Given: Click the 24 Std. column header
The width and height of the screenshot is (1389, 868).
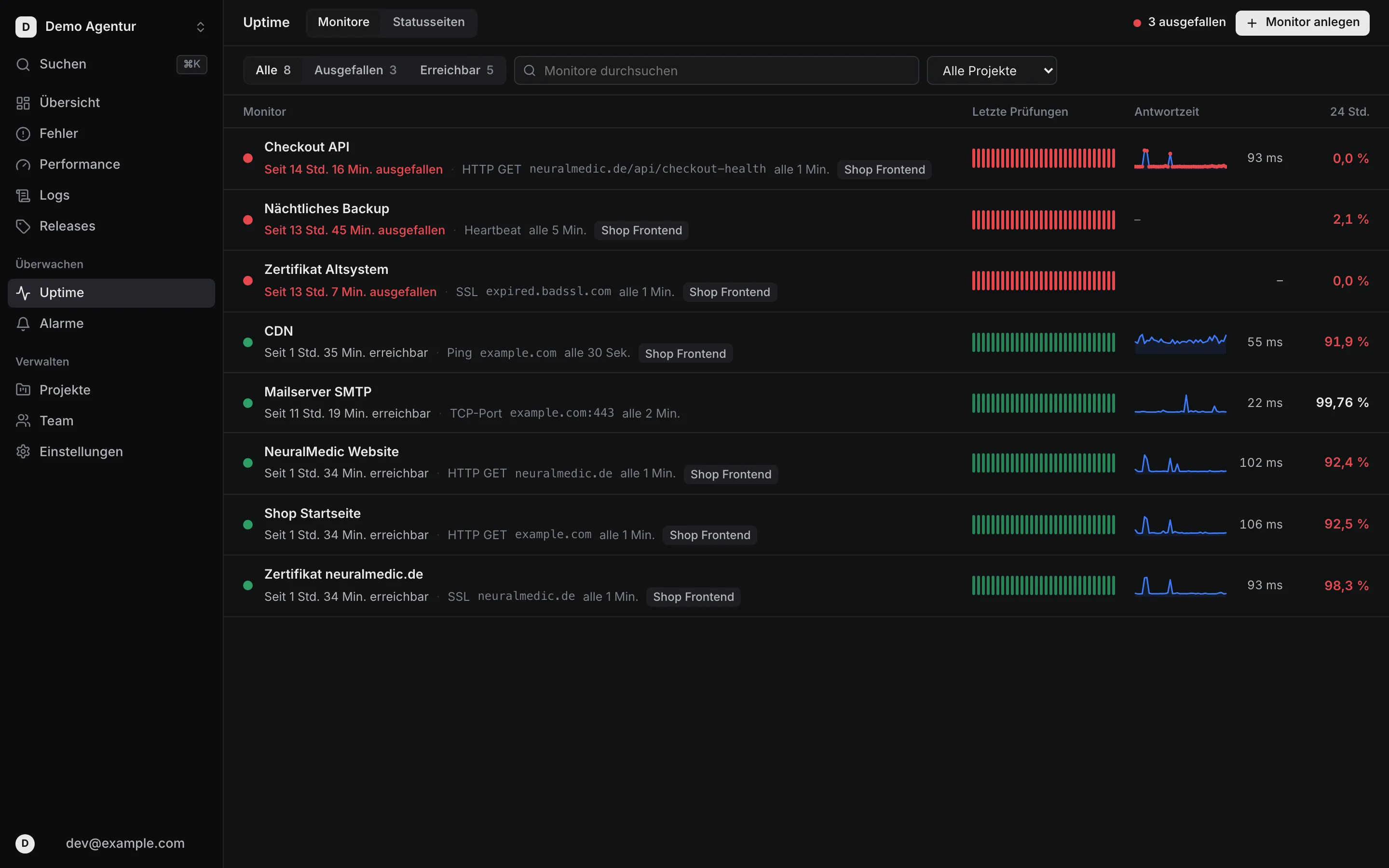Looking at the screenshot, I should (x=1349, y=112).
